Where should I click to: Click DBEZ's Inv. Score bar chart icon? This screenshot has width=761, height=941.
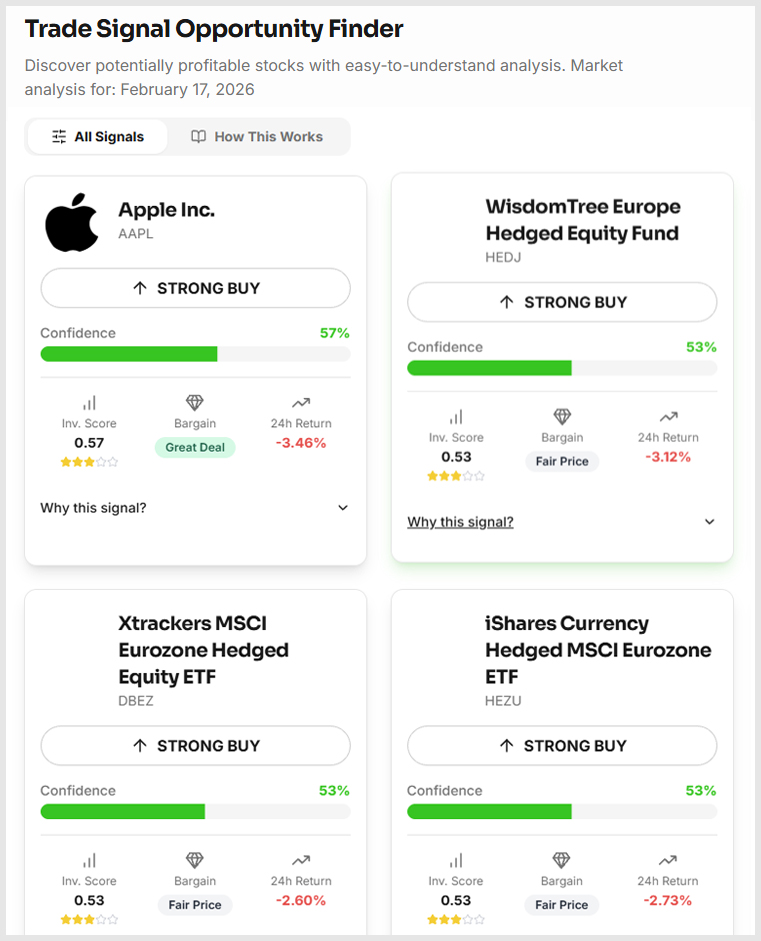pos(89,860)
